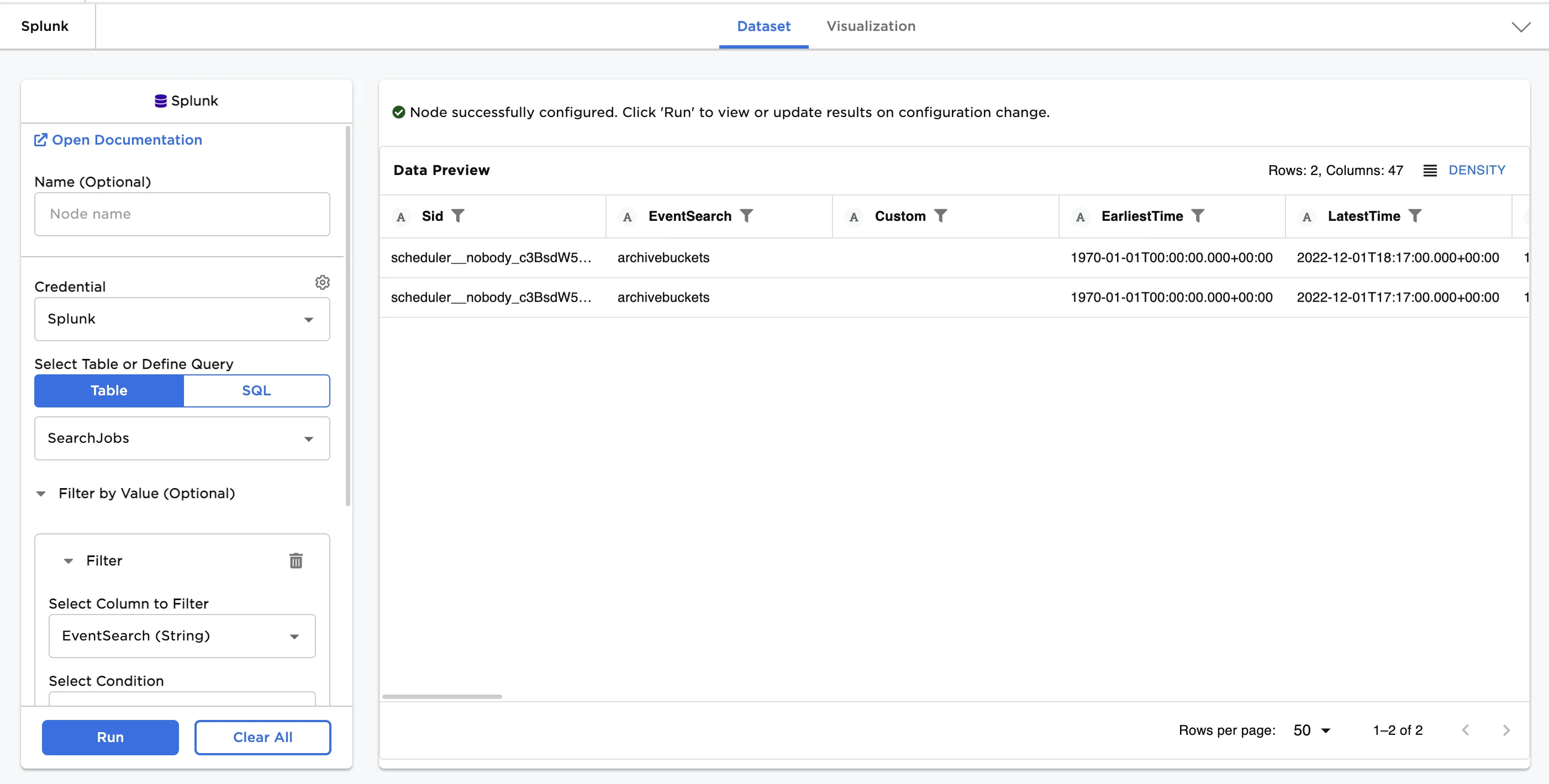Change table density setting

tap(1464, 170)
